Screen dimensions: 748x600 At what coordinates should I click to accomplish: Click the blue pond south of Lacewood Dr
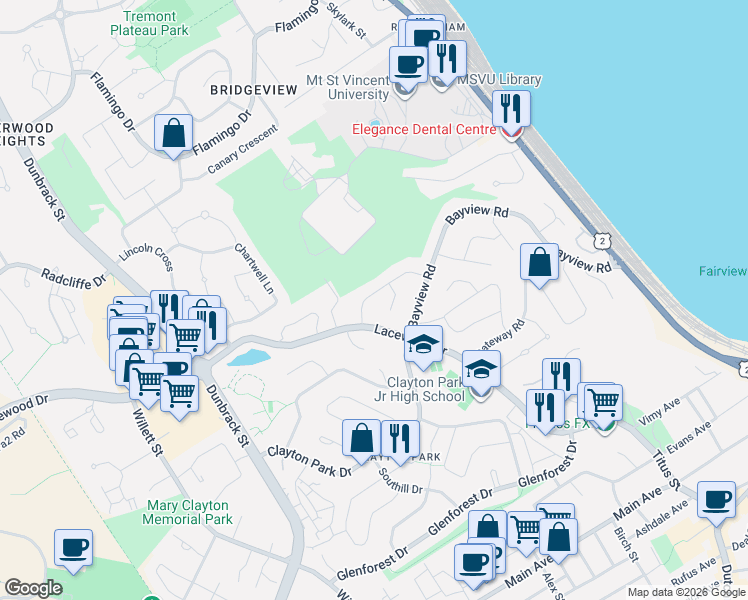click(249, 357)
